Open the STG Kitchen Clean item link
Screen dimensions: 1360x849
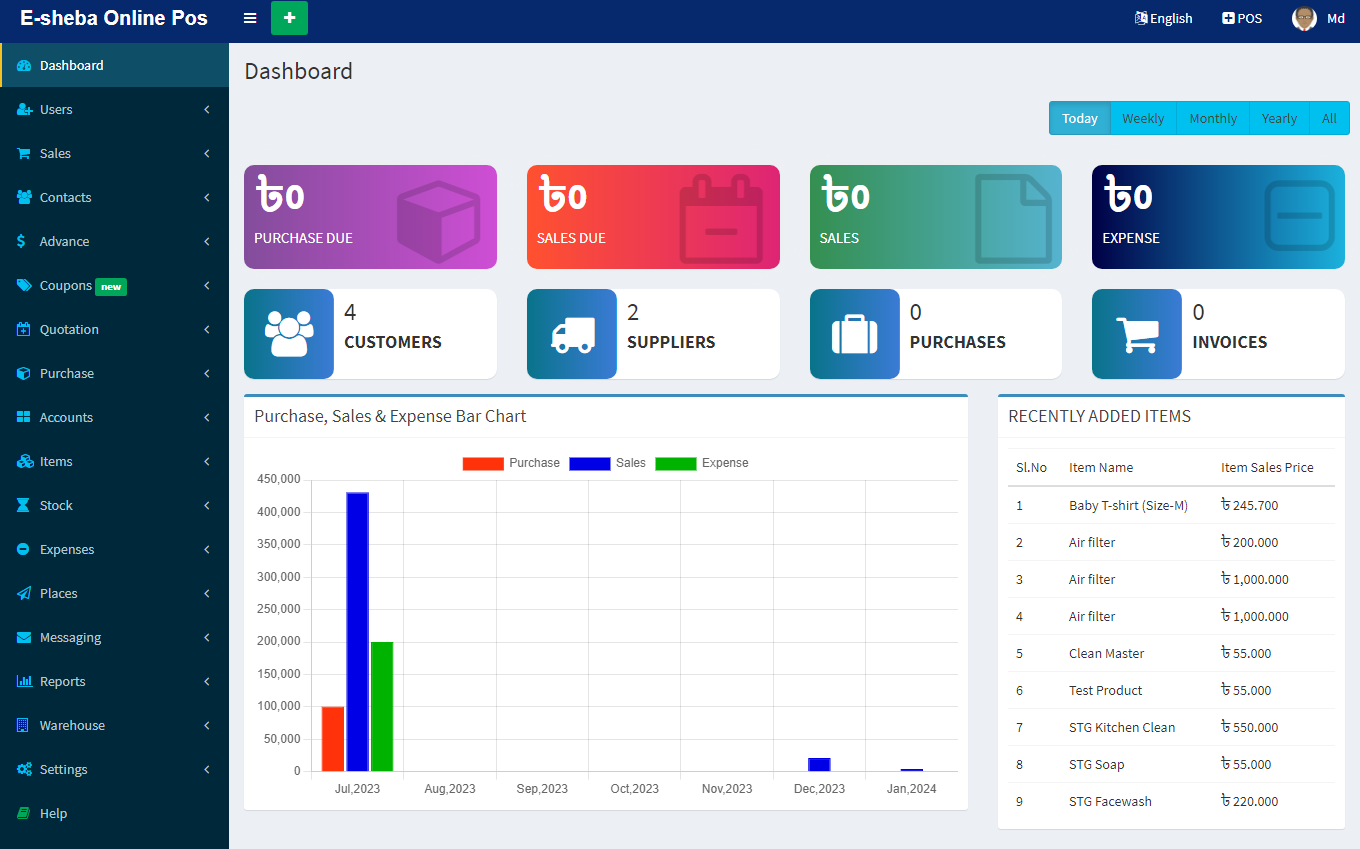[x=1123, y=727]
